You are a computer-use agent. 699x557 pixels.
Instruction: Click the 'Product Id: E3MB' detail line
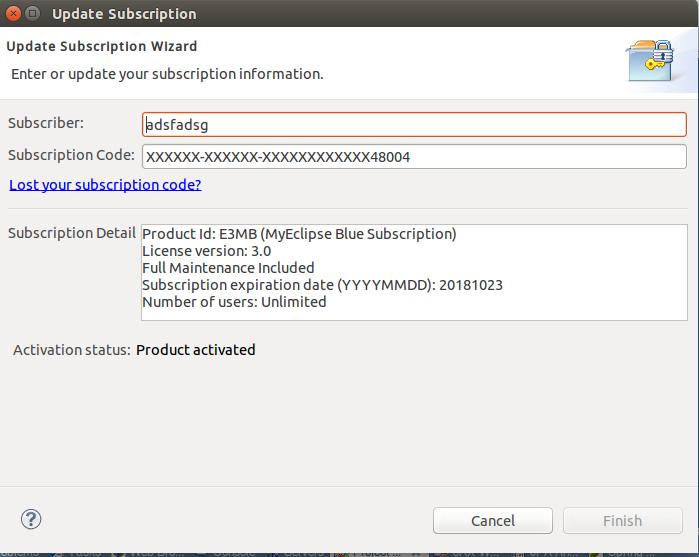[299, 234]
